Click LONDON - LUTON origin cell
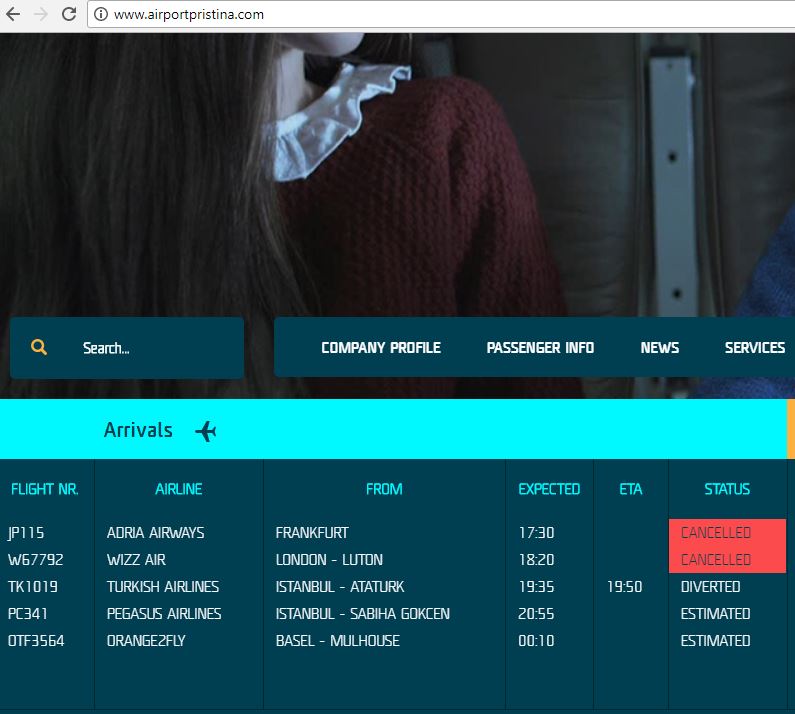This screenshot has height=714, width=795. pyautogui.click(x=329, y=560)
